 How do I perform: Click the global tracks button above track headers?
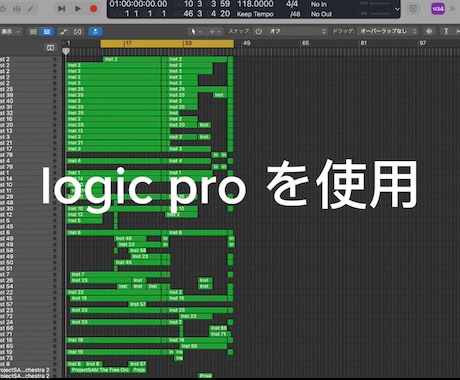(x=50, y=48)
